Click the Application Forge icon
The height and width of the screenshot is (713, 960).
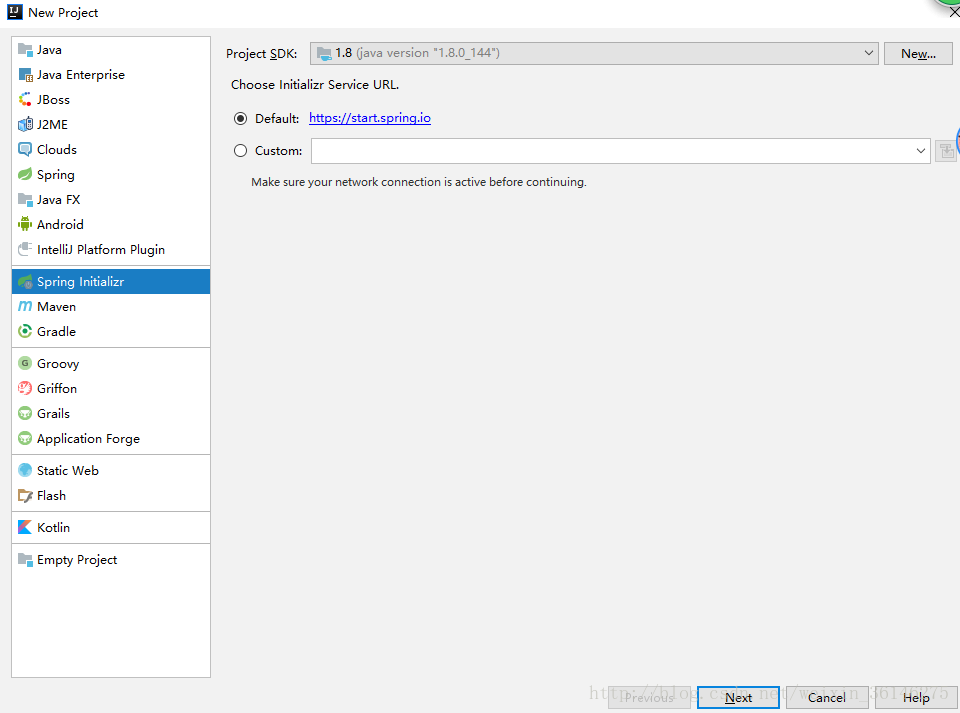(x=25, y=439)
